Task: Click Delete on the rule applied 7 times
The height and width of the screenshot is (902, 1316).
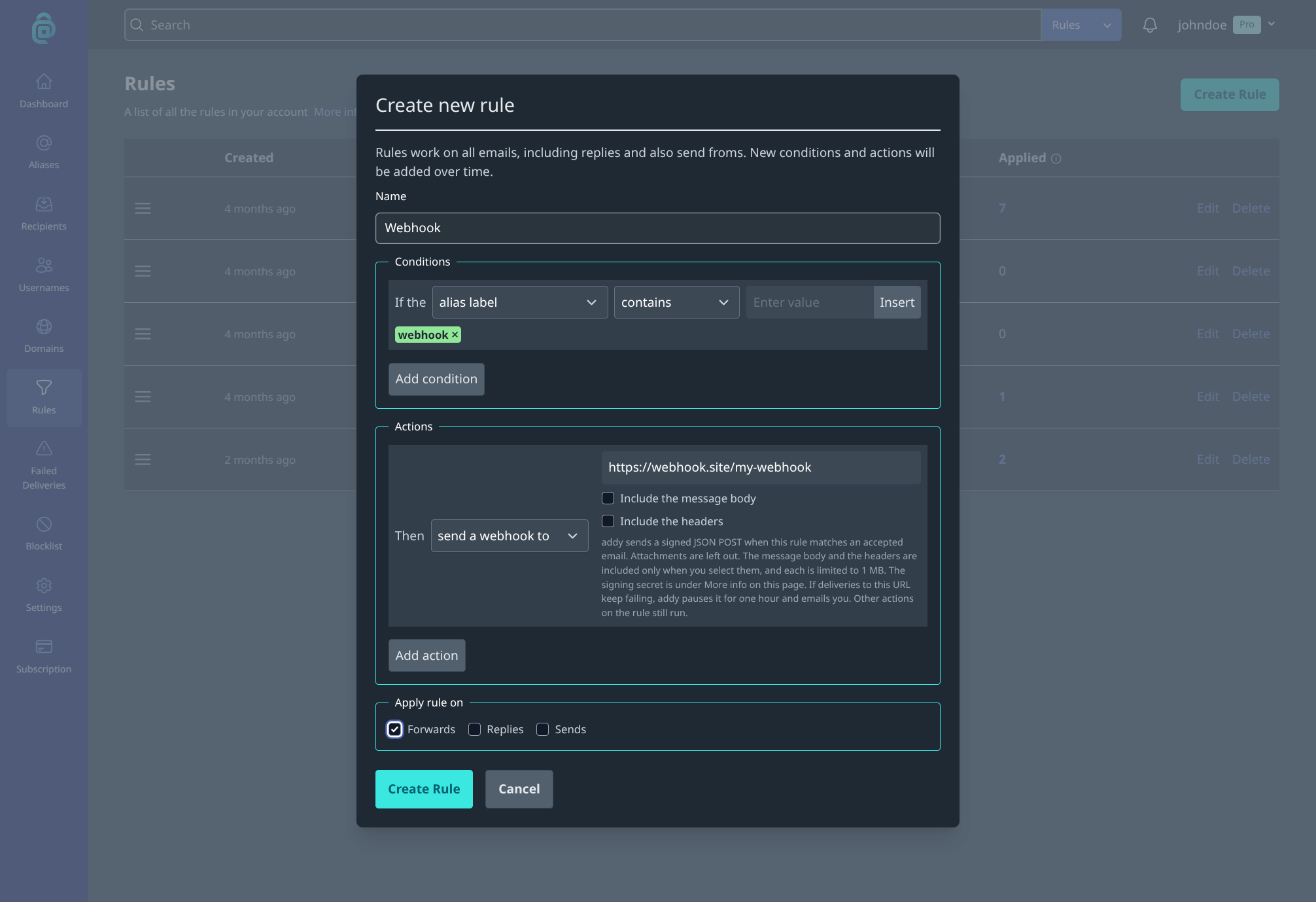Action: point(1251,208)
